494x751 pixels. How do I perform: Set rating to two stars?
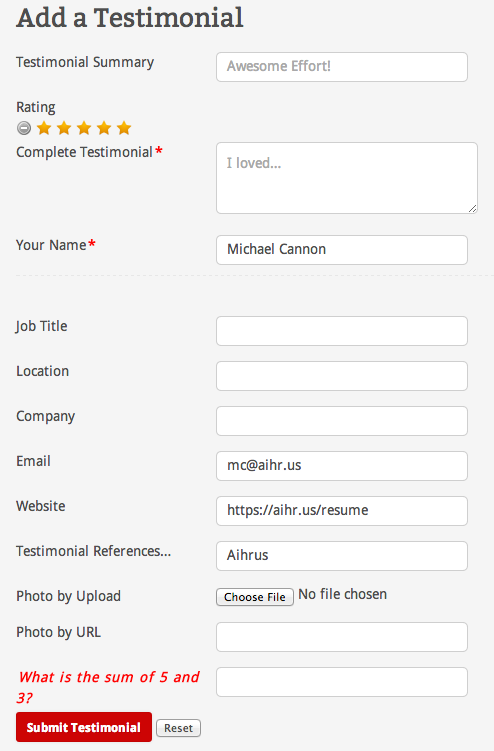coord(64,128)
